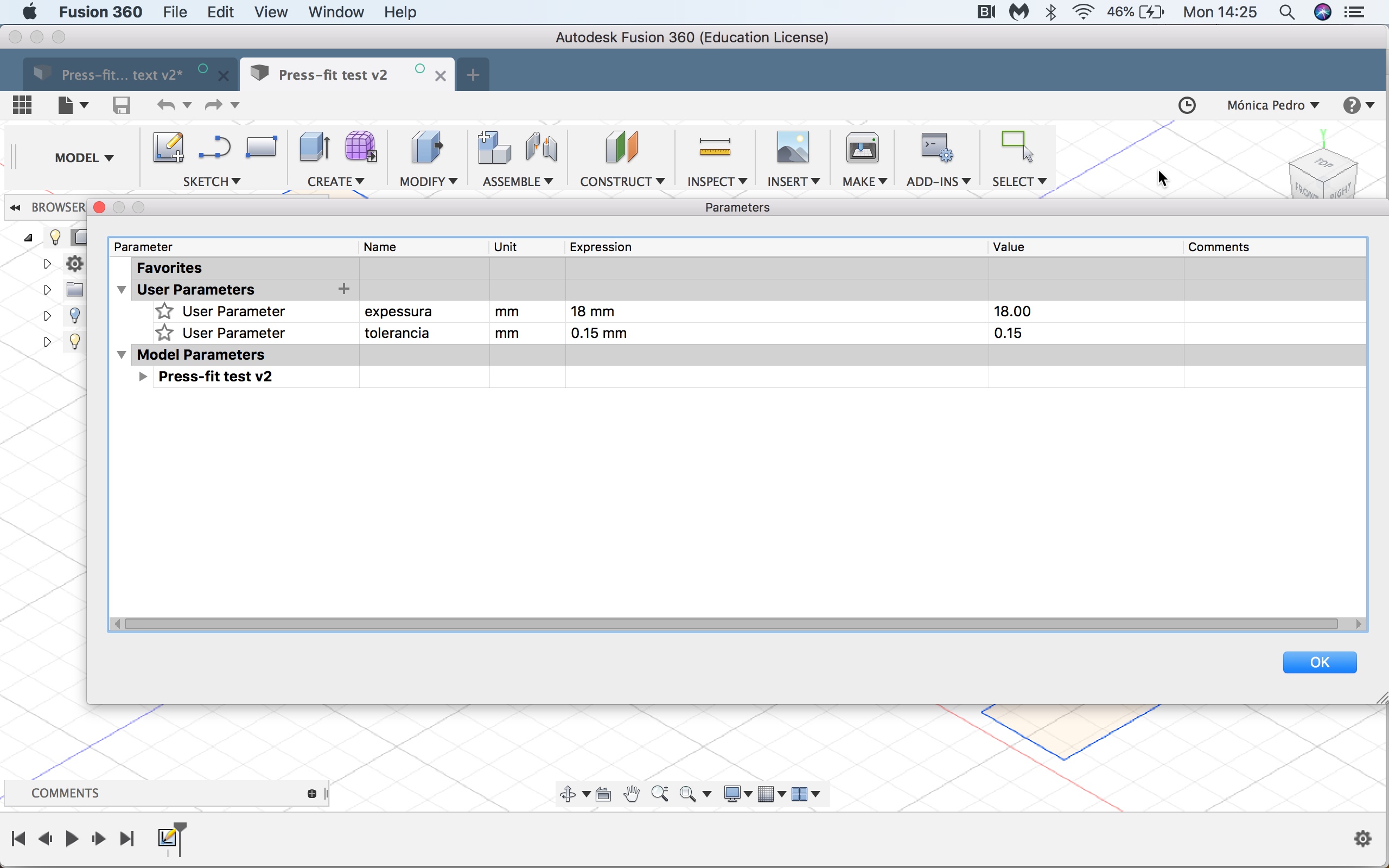1389x868 pixels.
Task: Favorite the expessura parameter star
Action: (165, 310)
